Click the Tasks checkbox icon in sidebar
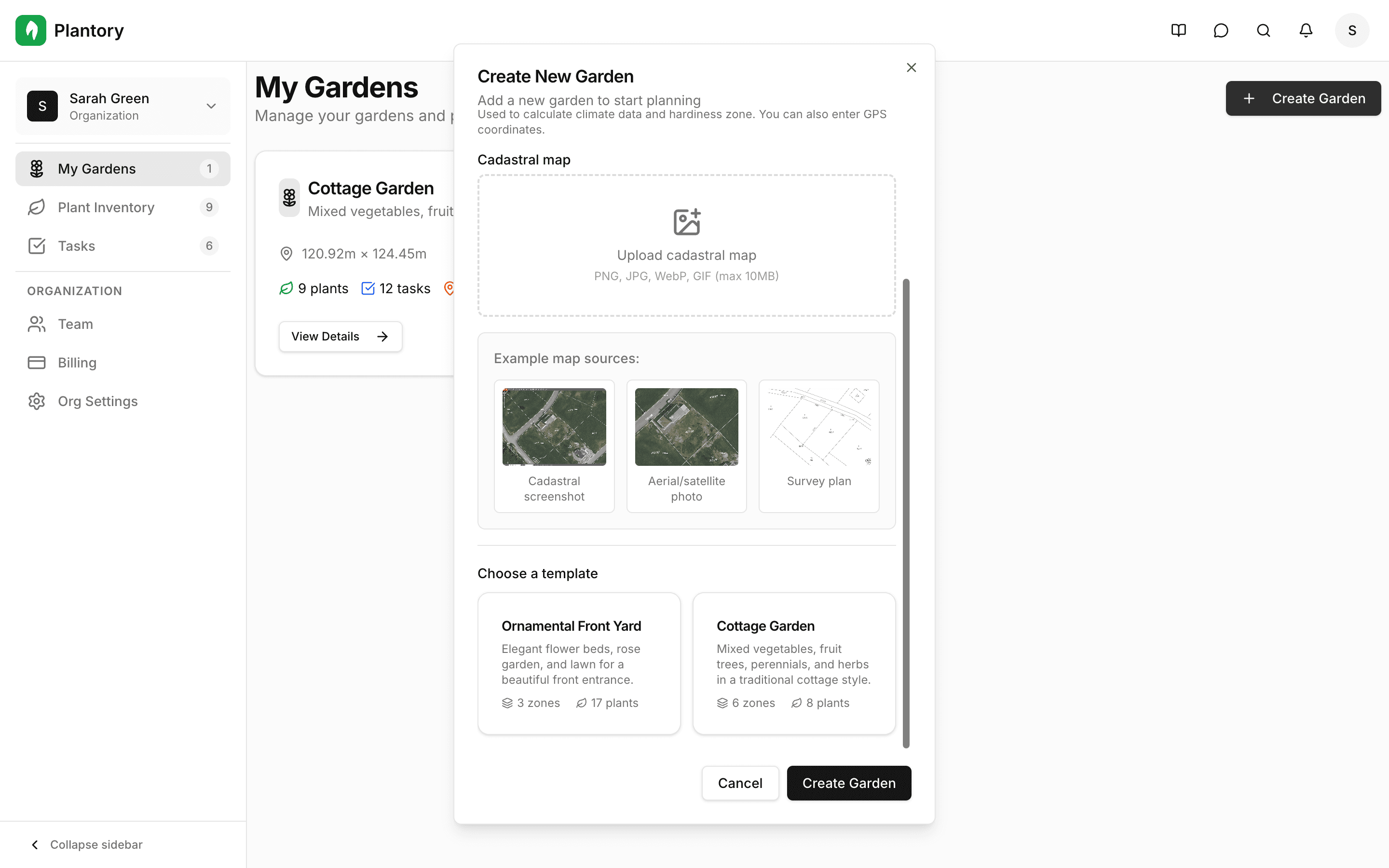Viewport: 1389px width, 868px height. pyautogui.click(x=37, y=246)
